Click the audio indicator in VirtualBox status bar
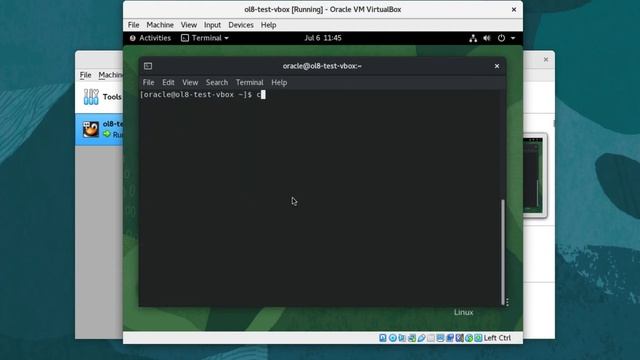The height and width of the screenshot is (360, 640). point(402,338)
